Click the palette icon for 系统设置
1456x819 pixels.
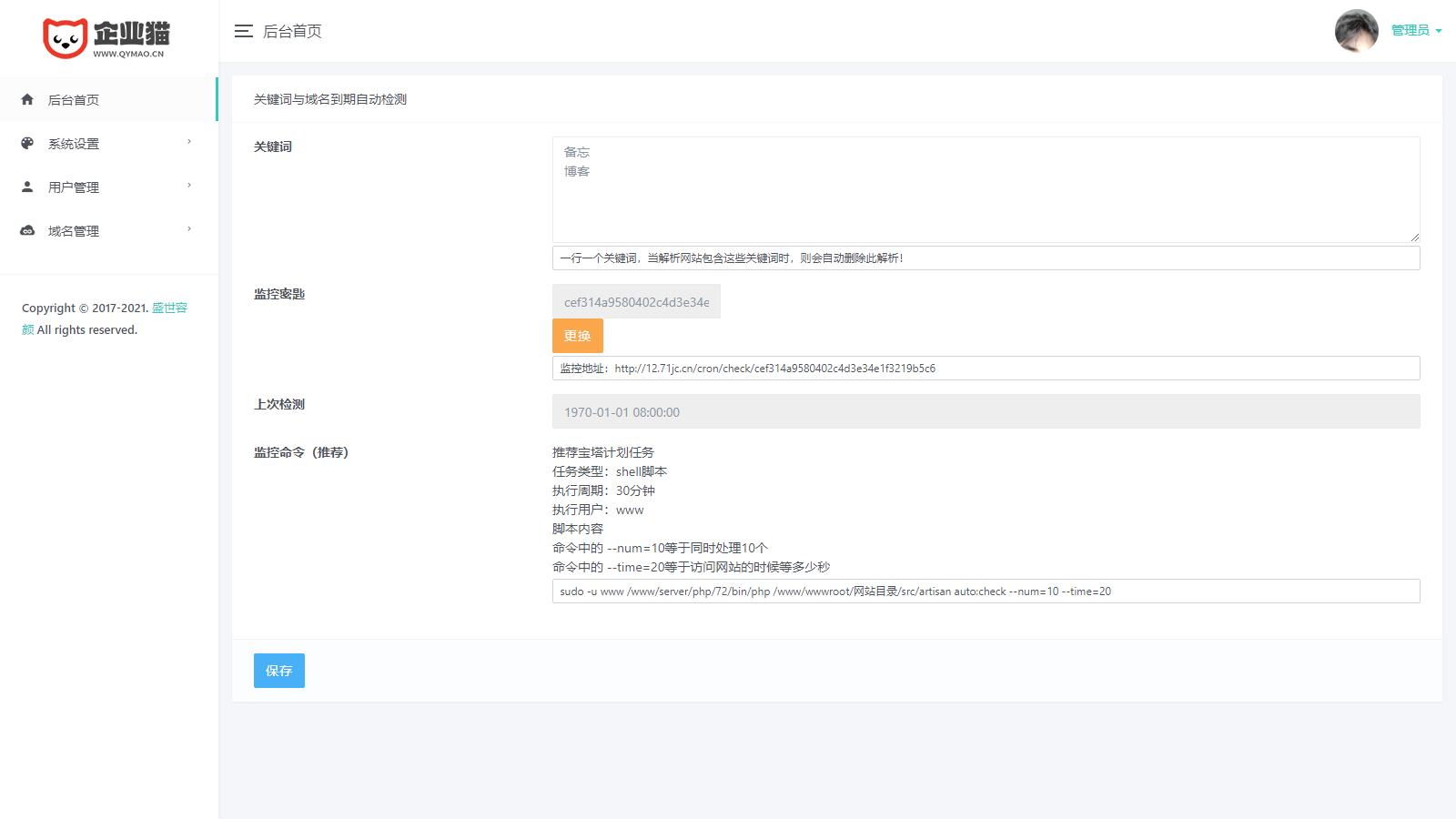pyautogui.click(x=27, y=143)
